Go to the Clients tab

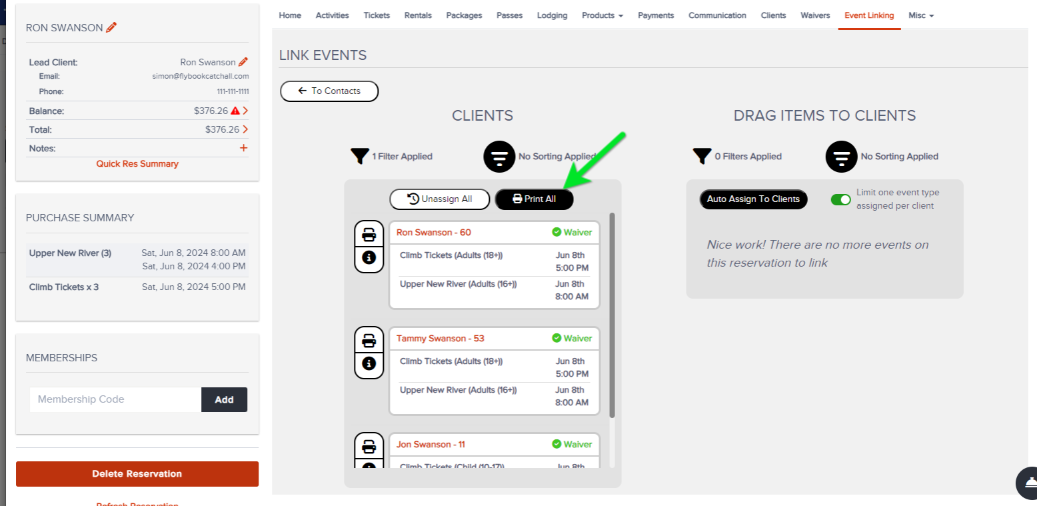tap(773, 15)
